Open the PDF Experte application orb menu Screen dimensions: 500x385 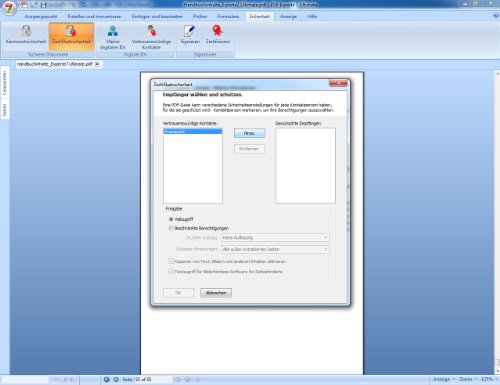(x=9, y=7)
